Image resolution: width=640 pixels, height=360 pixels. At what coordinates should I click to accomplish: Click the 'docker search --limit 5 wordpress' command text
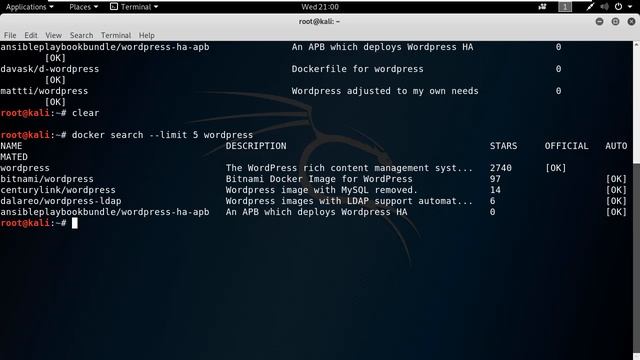click(x=162, y=135)
